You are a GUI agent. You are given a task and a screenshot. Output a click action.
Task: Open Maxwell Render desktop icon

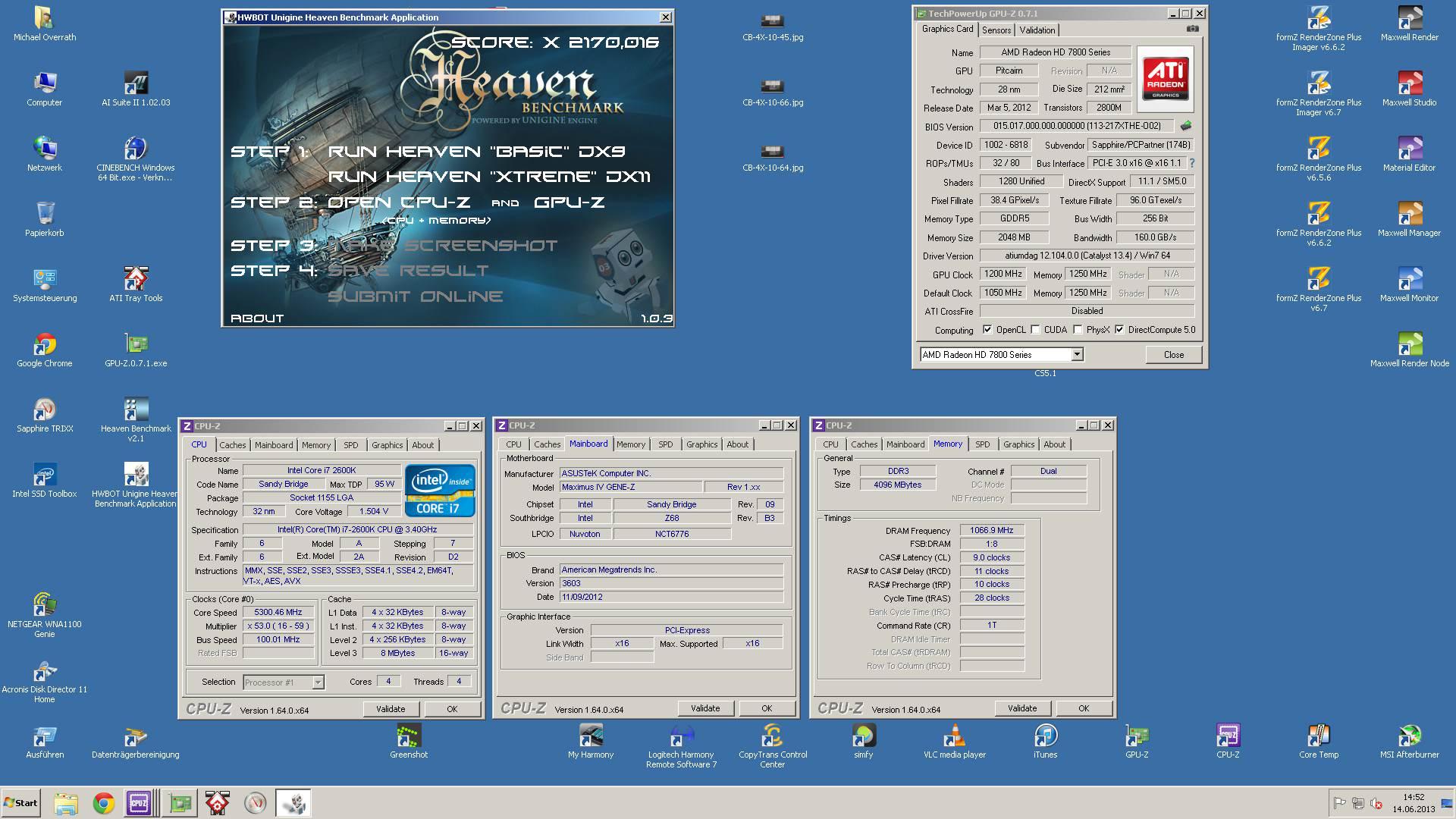pos(1410,23)
